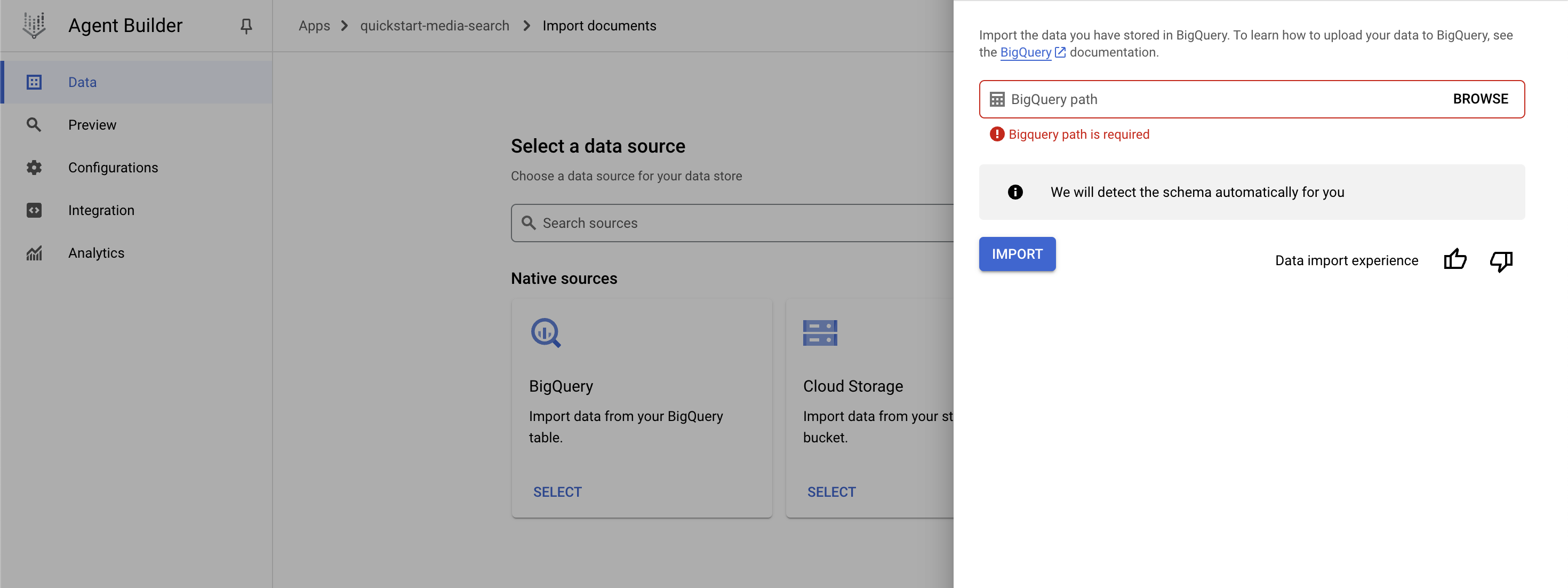
Task: Click the info icon in schema notice
Action: click(1015, 192)
